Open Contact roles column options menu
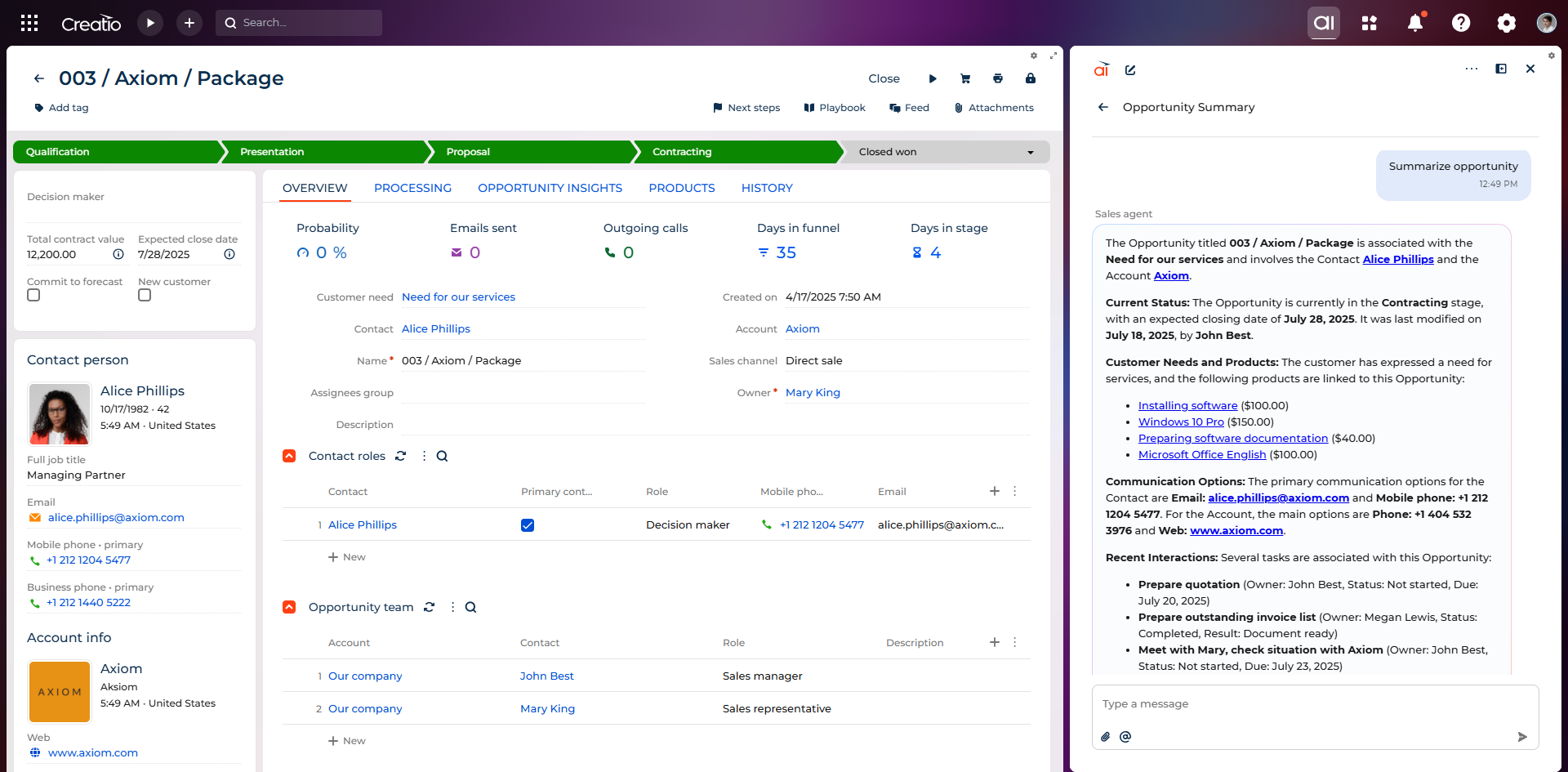The height and width of the screenshot is (772, 1568). 1015,491
